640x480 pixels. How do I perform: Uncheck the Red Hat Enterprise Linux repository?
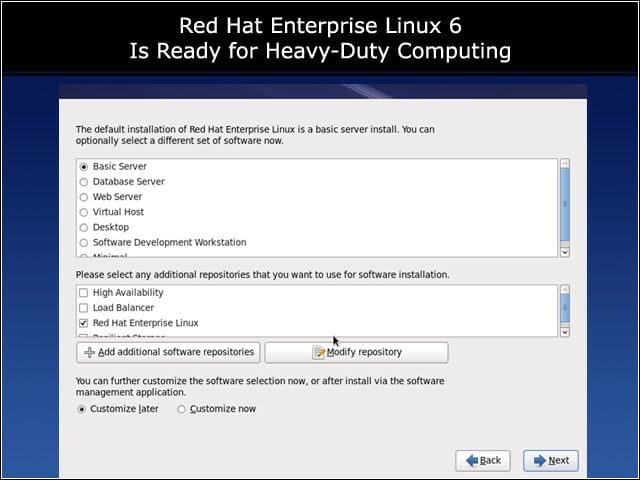click(83, 323)
